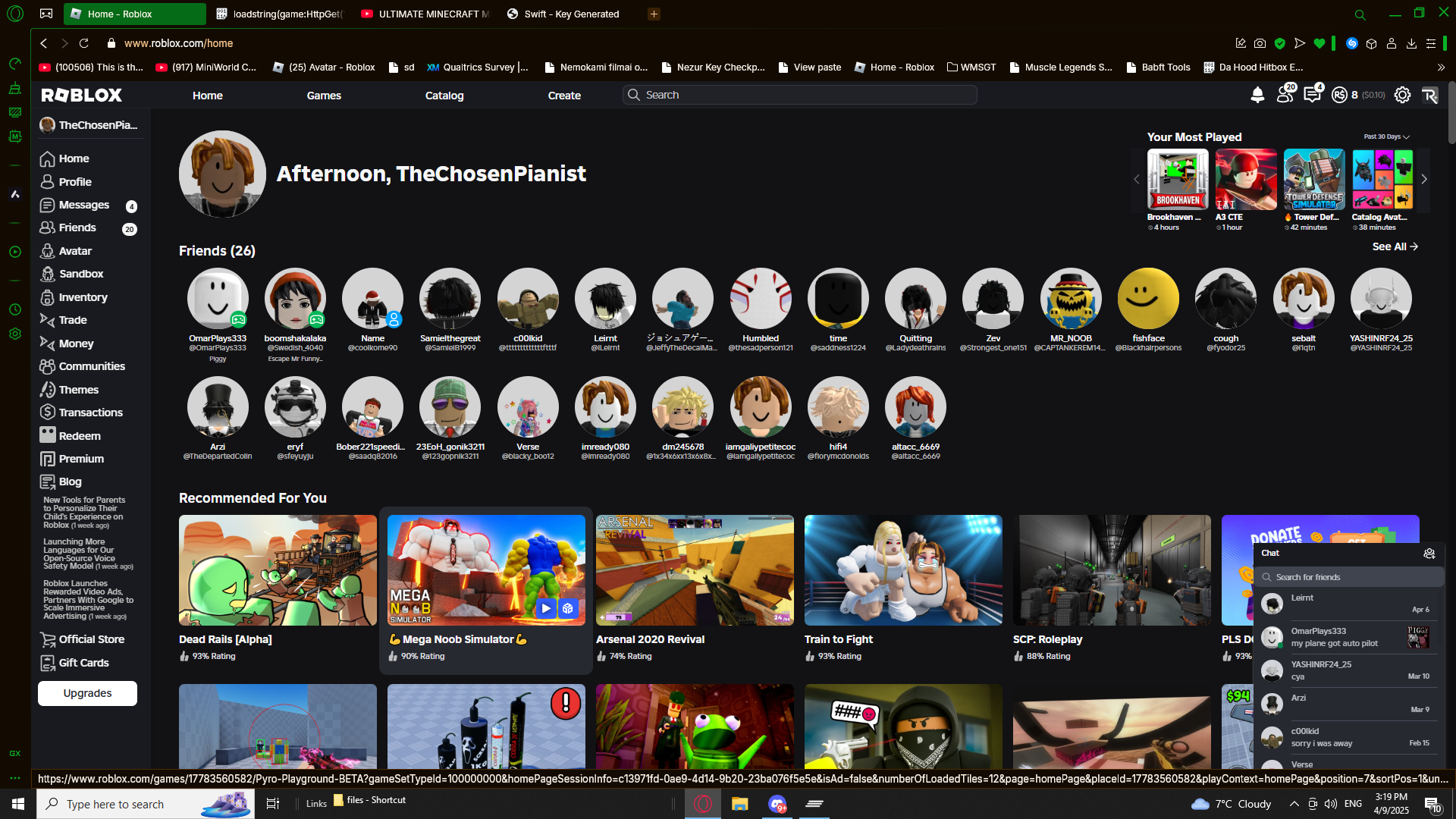
Task: Open Brookhaven most played thumbnail
Action: click(x=1178, y=180)
